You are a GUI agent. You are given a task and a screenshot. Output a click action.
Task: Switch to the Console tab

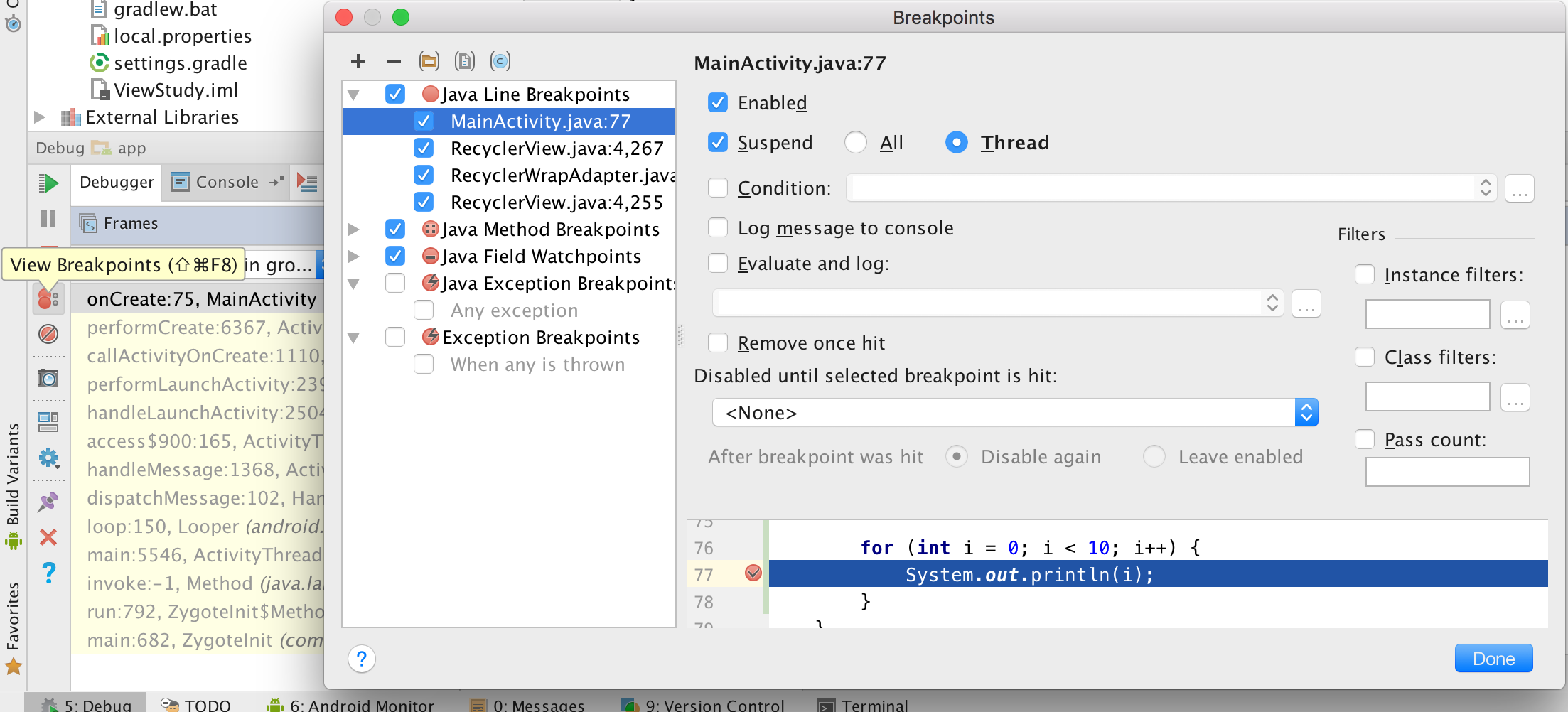point(215,183)
